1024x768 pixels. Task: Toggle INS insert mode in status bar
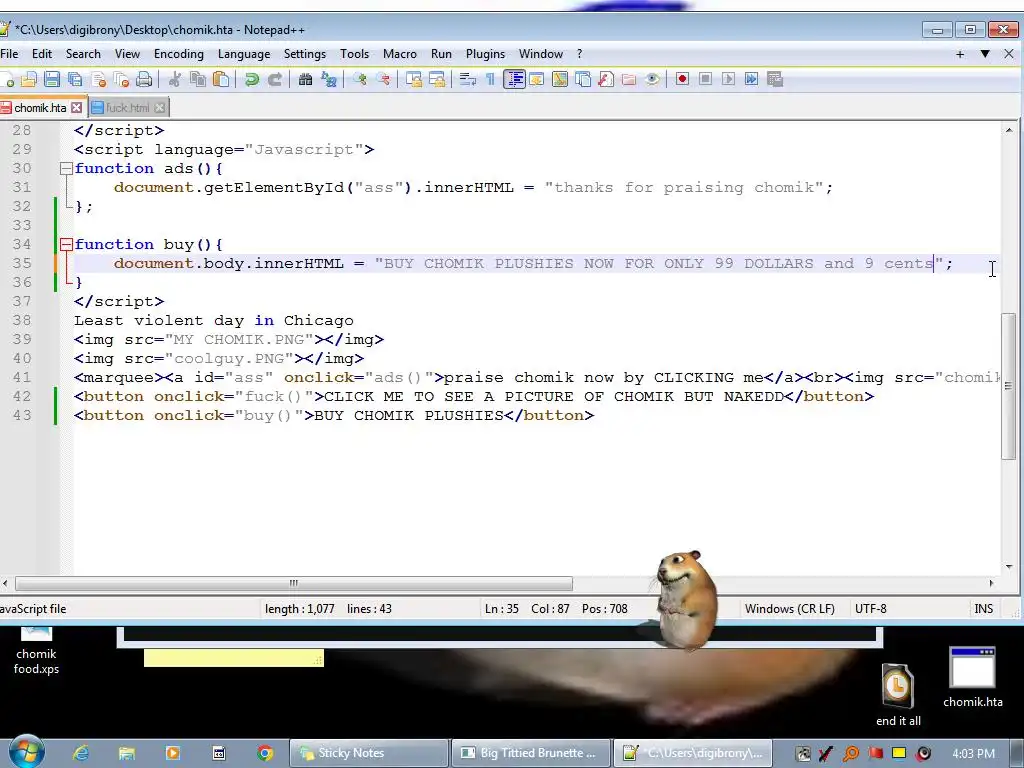pos(983,609)
